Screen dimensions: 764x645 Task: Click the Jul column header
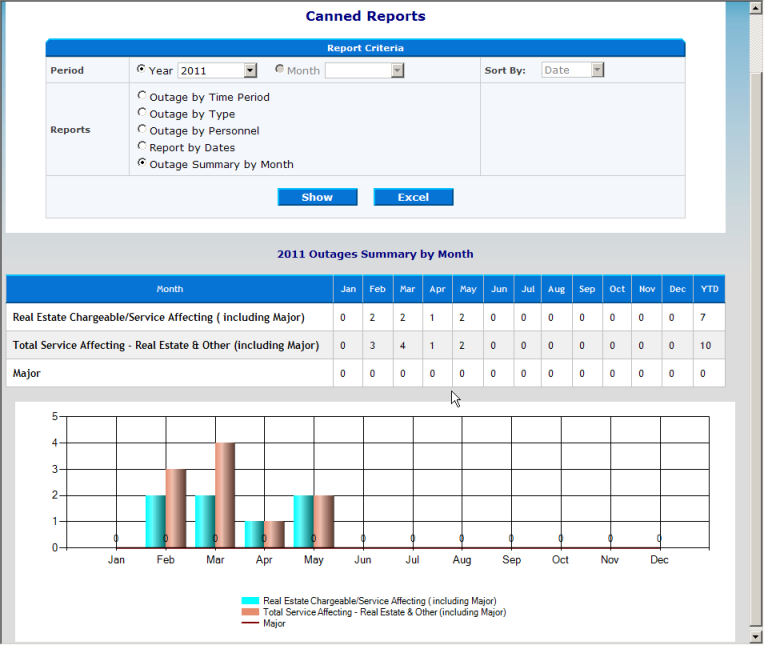528,289
